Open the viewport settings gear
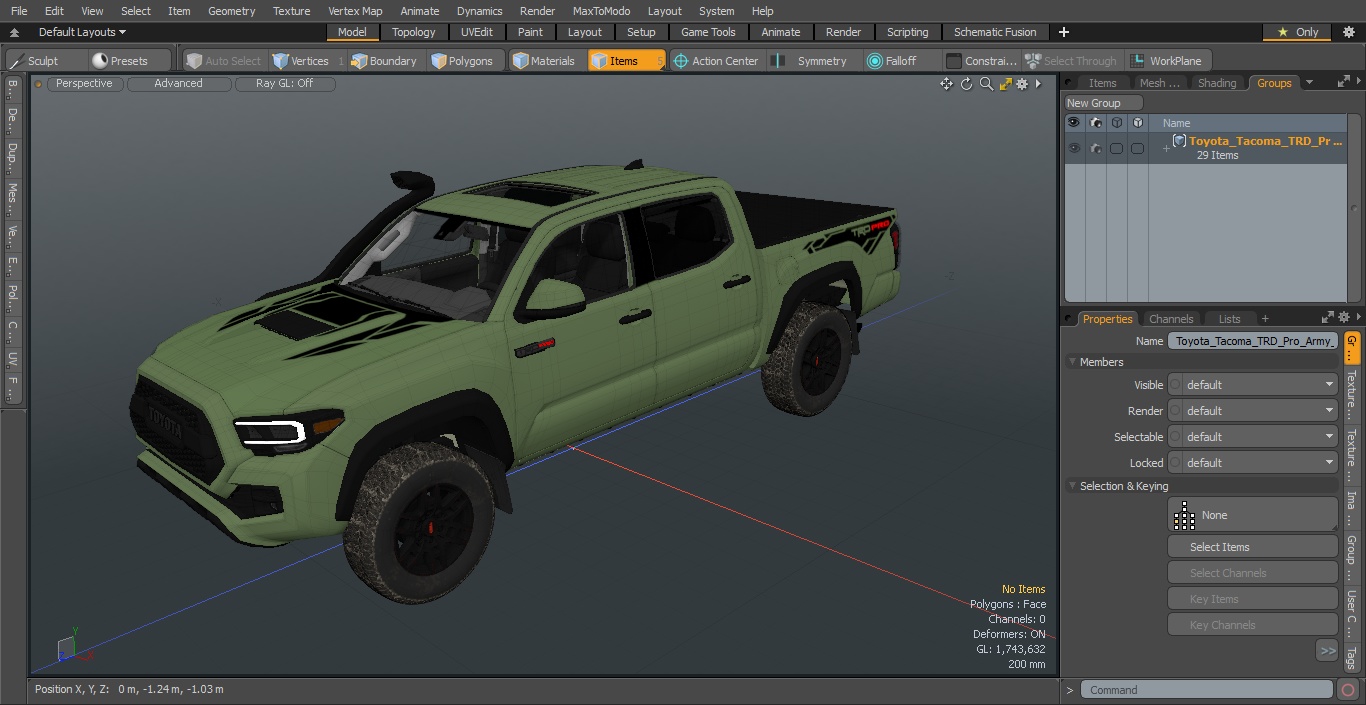 pyautogui.click(x=1022, y=84)
